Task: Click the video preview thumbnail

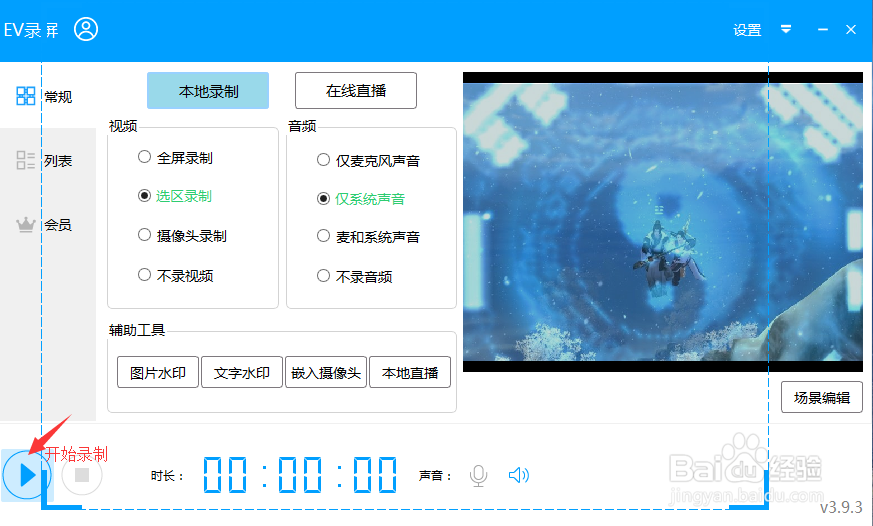Action: [663, 222]
